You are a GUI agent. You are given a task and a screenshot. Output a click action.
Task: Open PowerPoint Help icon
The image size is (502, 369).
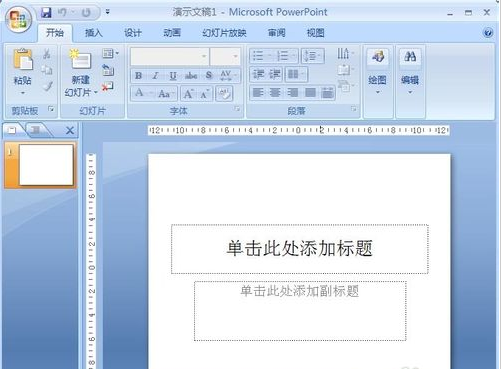(488, 33)
